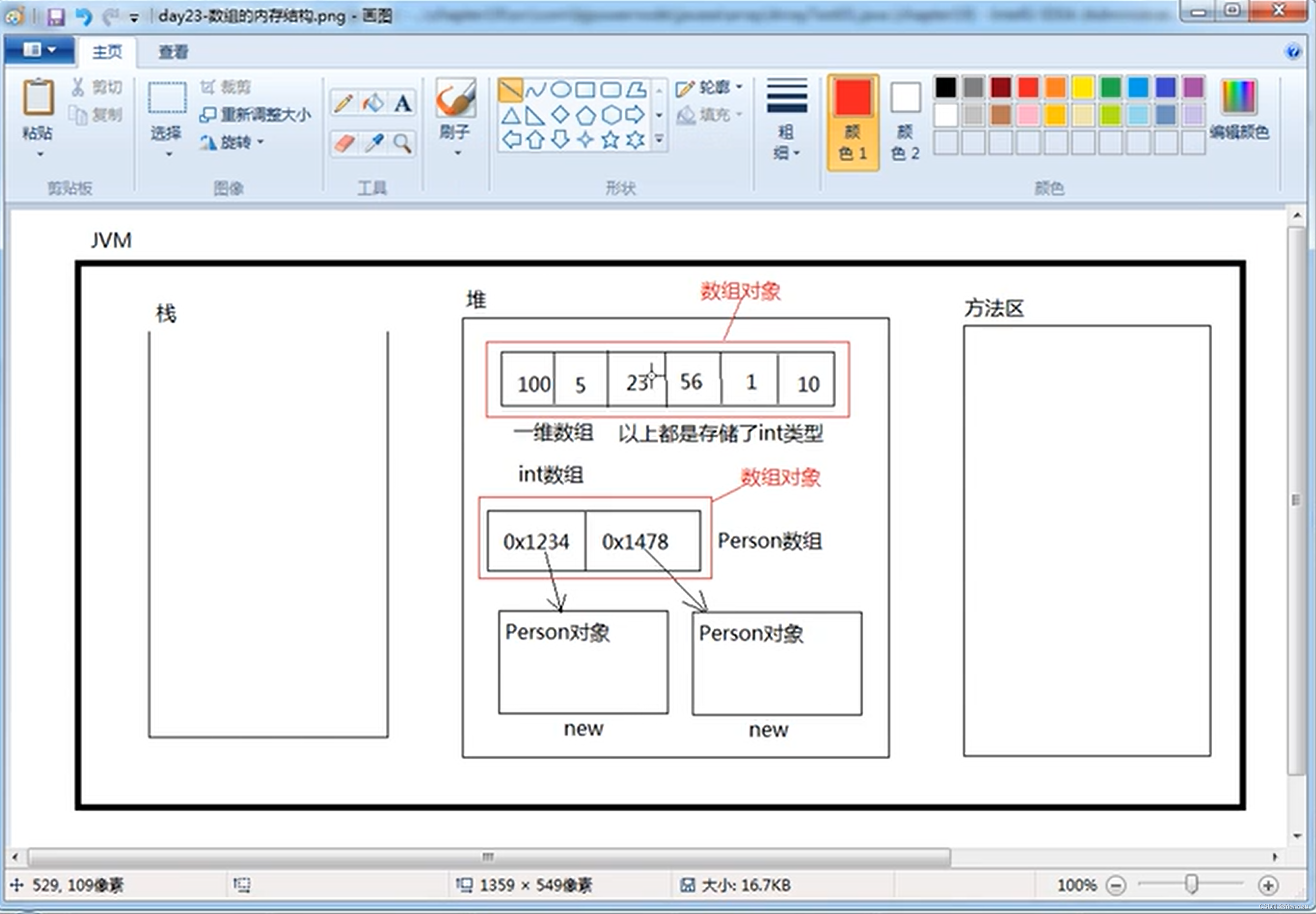
Task: Switch to the 查看 View tab
Action: coord(173,52)
